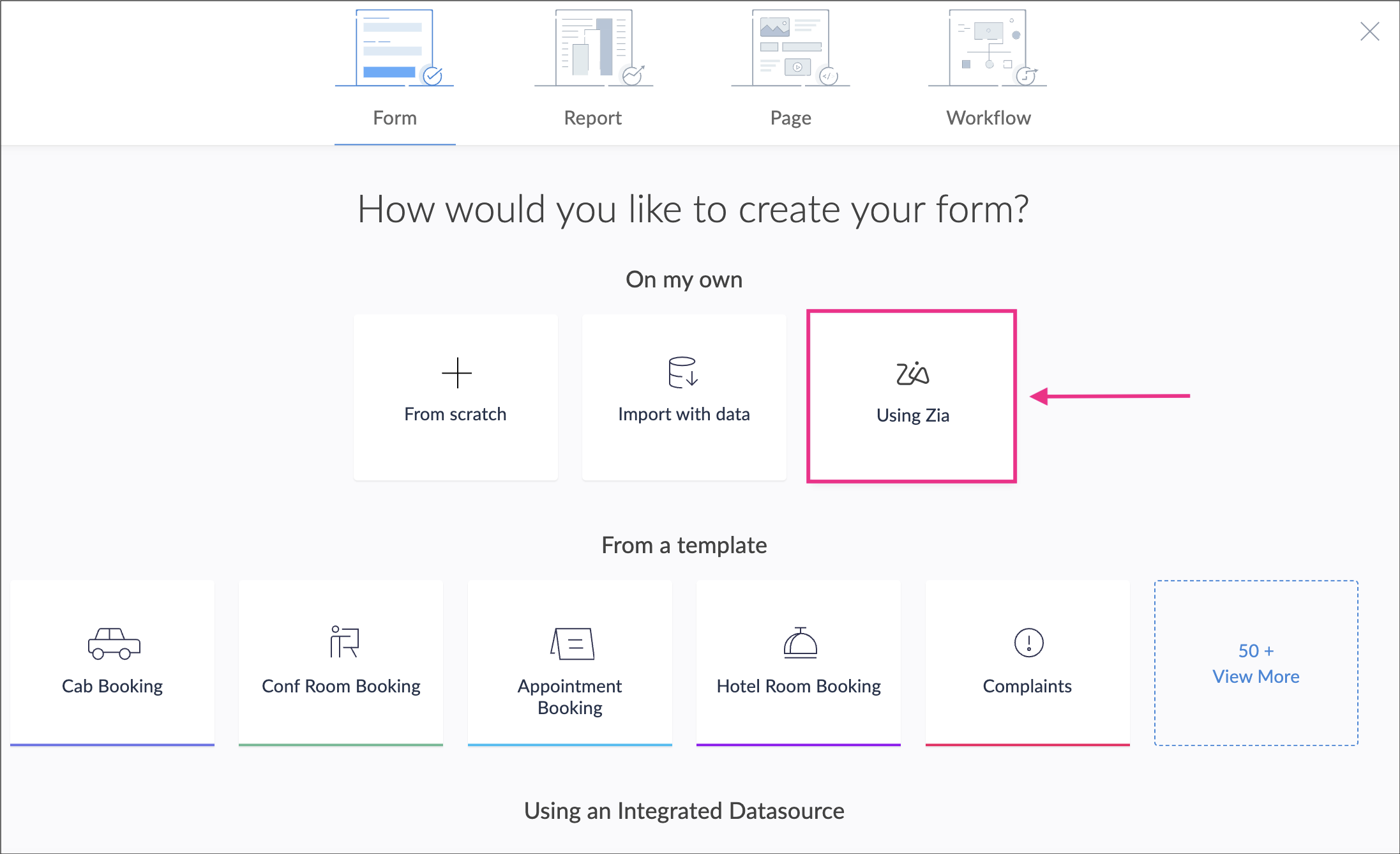Click the Appointment Booking document icon
This screenshot has width=1400, height=854.
click(x=572, y=643)
